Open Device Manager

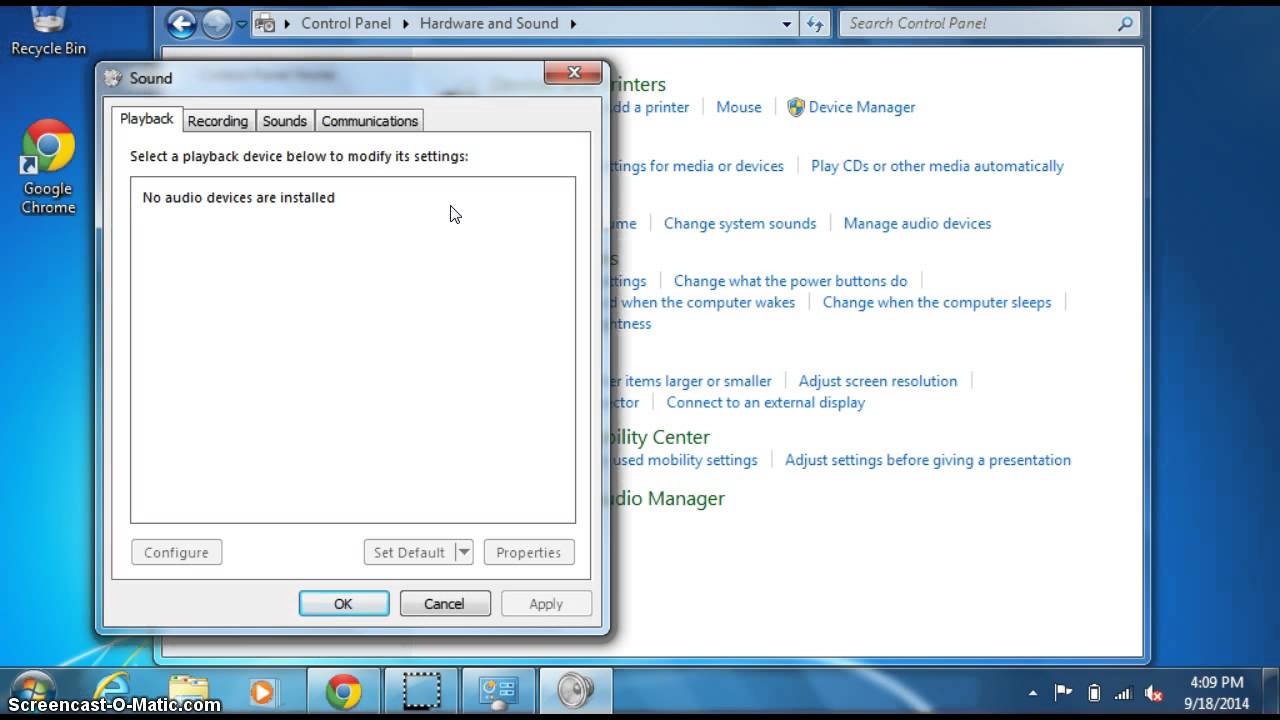(861, 107)
